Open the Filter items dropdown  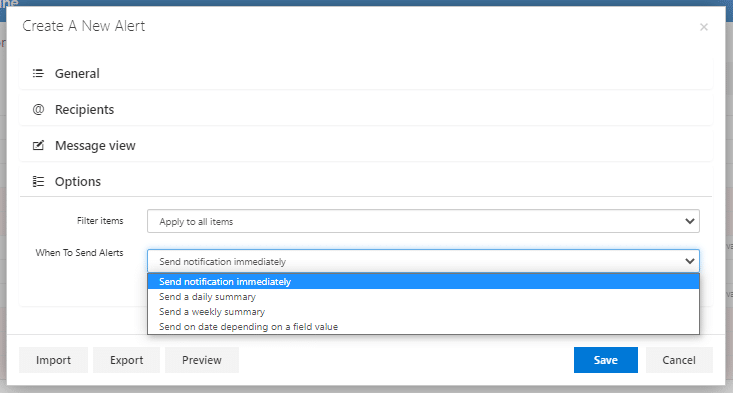tap(423, 221)
